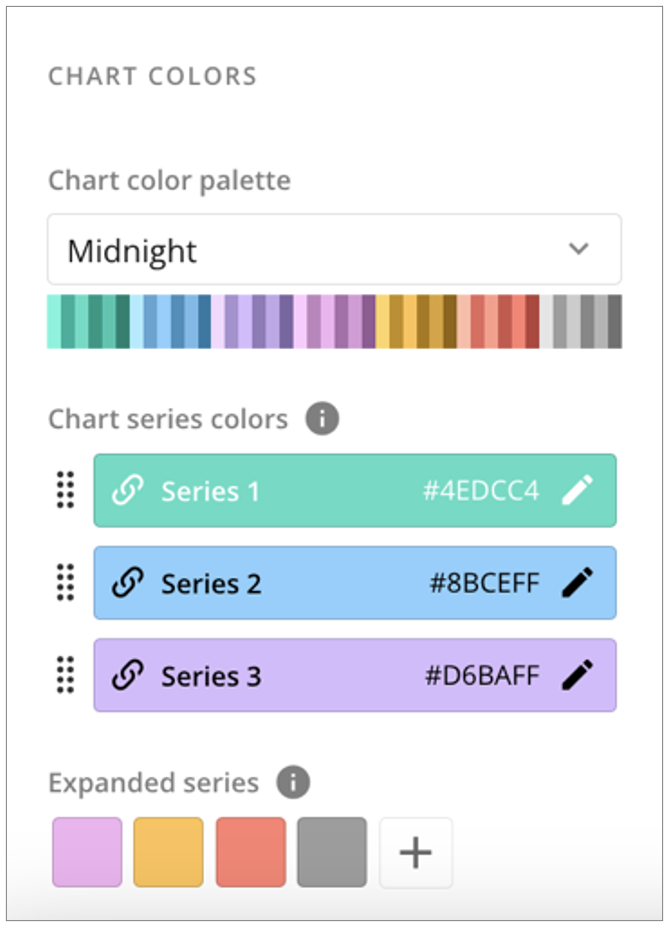Screen dimensions: 668x928
Task: Select the gray expanded series swatch
Action: click(332, 851)
